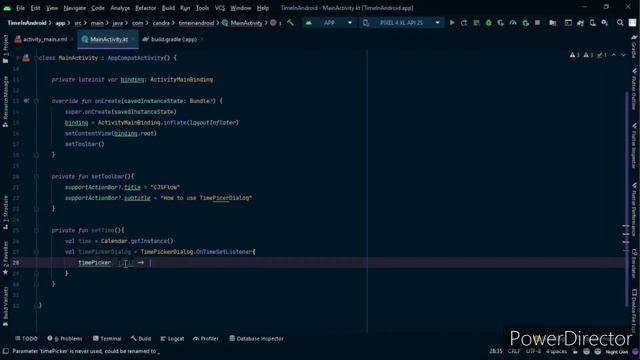Open the AVD Manager icon
The image size is (640, 360).
click(x=592, y=23)
